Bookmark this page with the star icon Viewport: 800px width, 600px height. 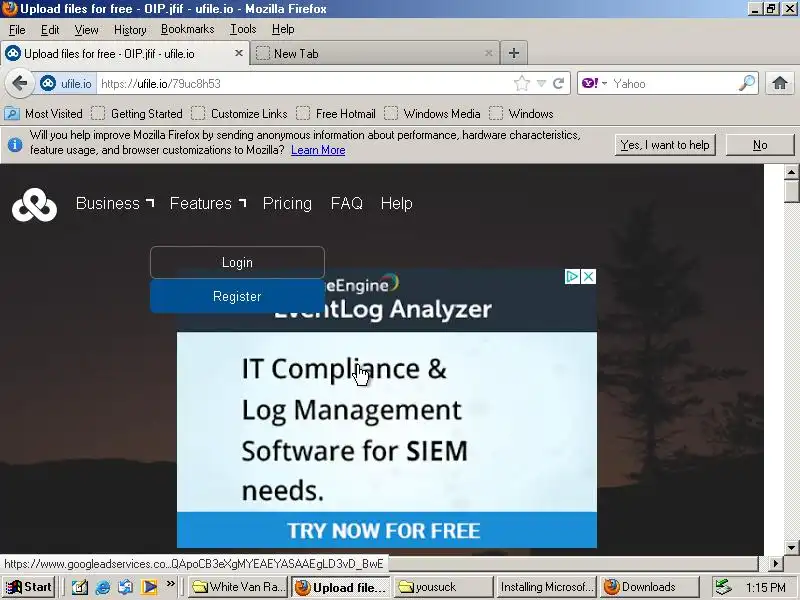click(521, 83)
